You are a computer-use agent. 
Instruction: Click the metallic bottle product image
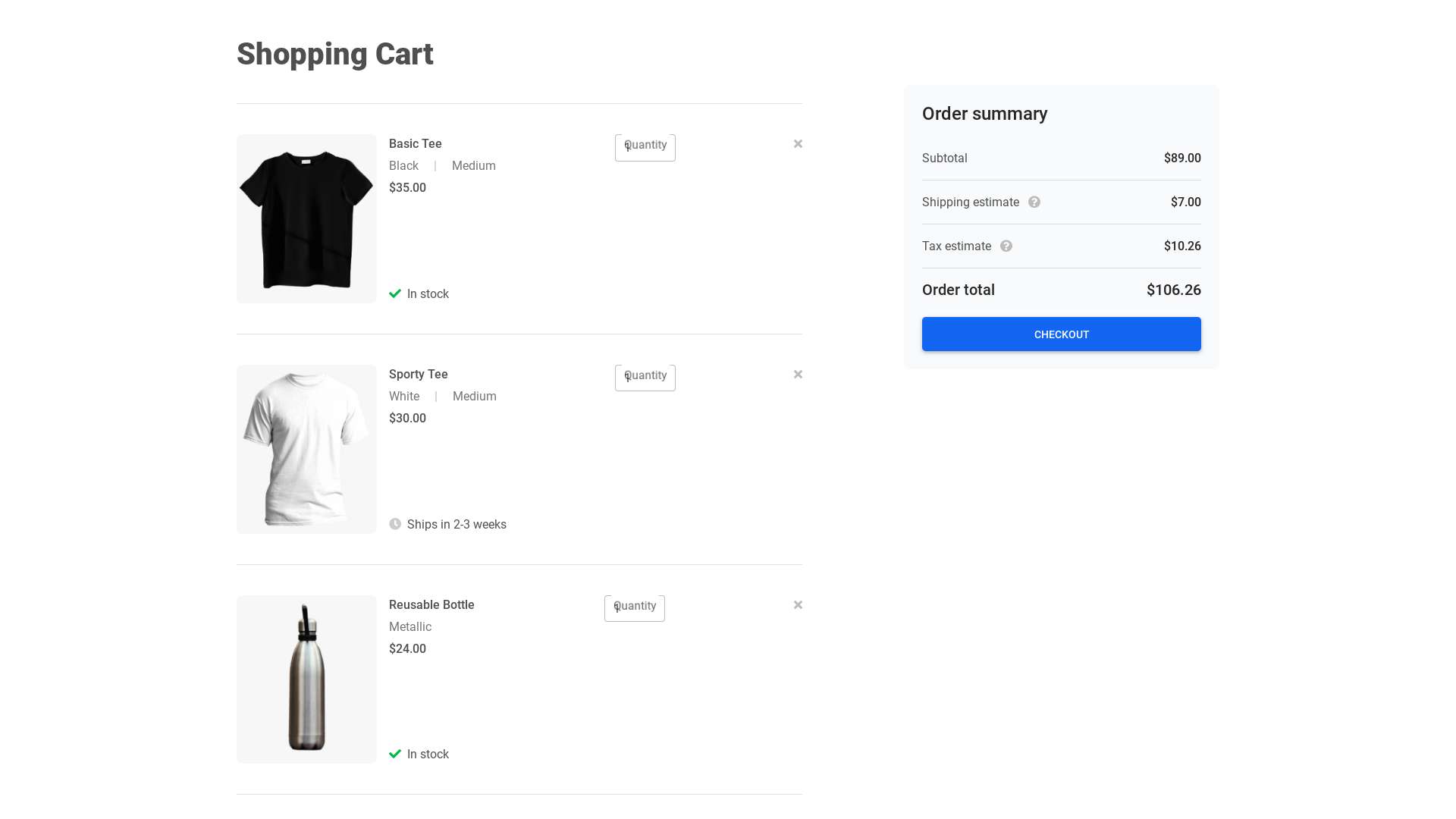point(306,679)
